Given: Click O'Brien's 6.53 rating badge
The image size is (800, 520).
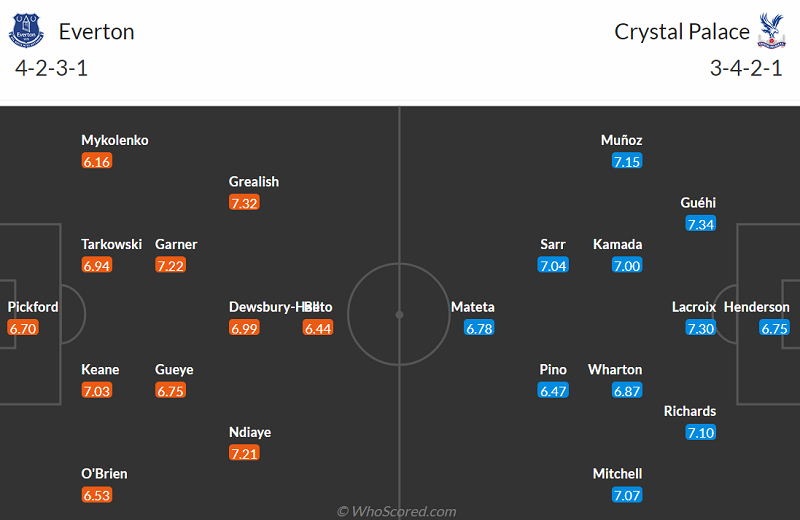Looking at the screenshot, I should pos(96,495).
